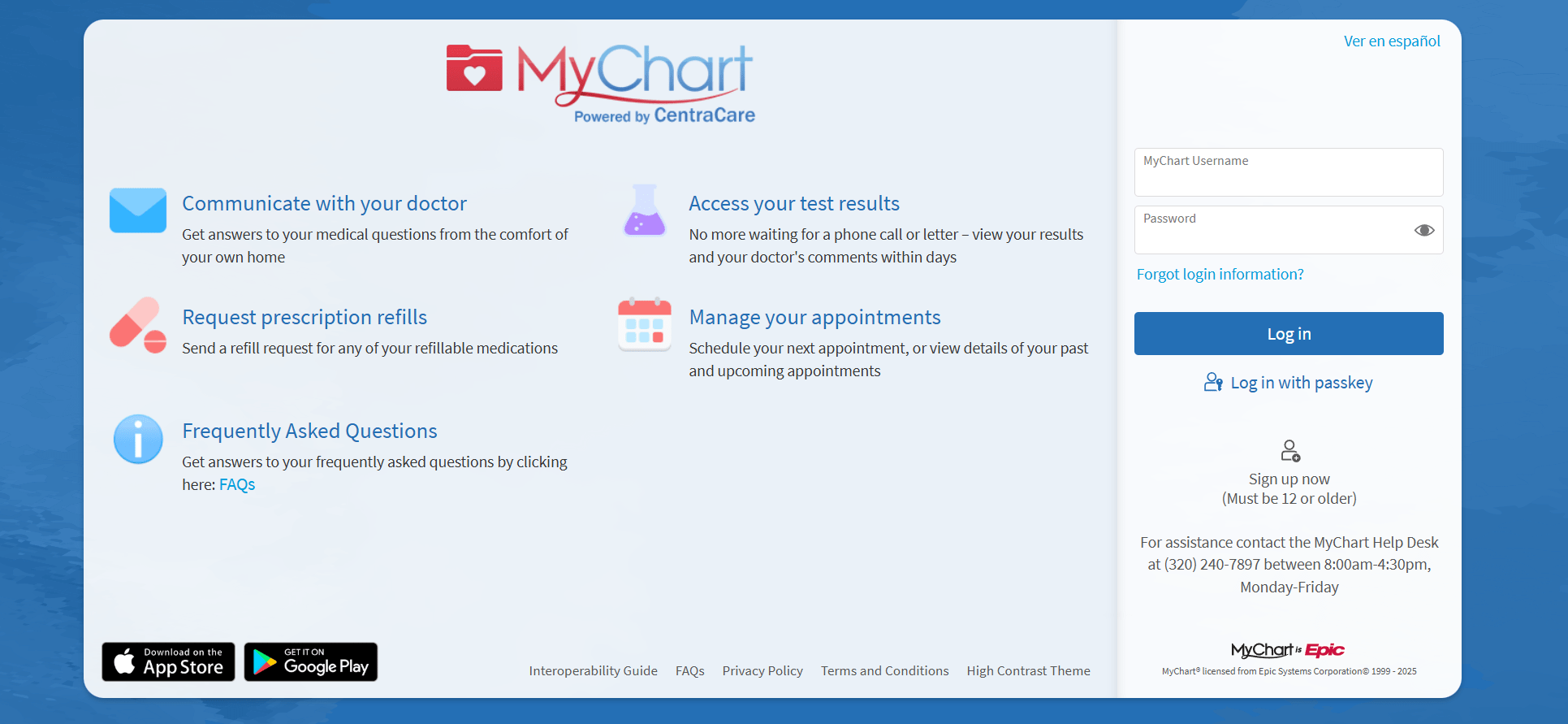Enable High Contrast Theme
Viewport: 1568px width, 724px height.
1029,671
